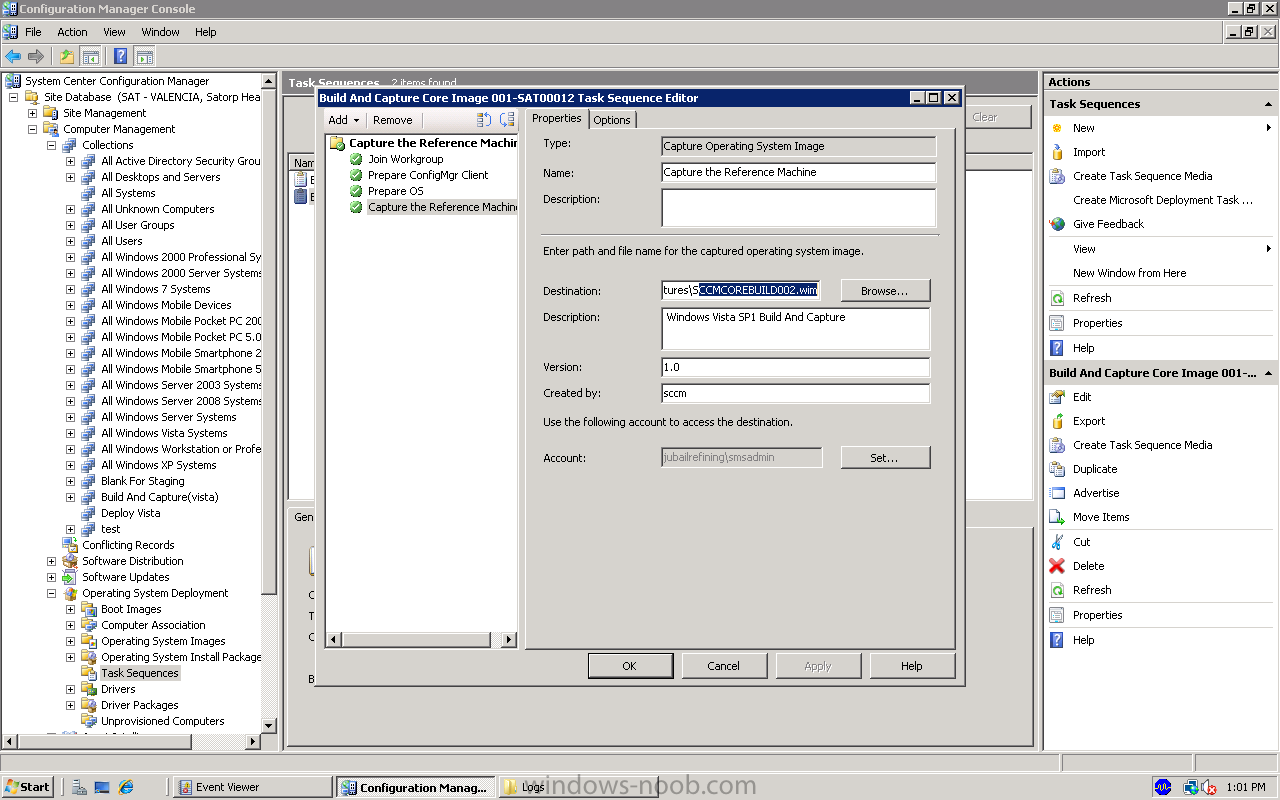The height and width of the screenshot is (800, 1280).
Task: Select Deploy Vista collection
Action: tap(130, 513)
